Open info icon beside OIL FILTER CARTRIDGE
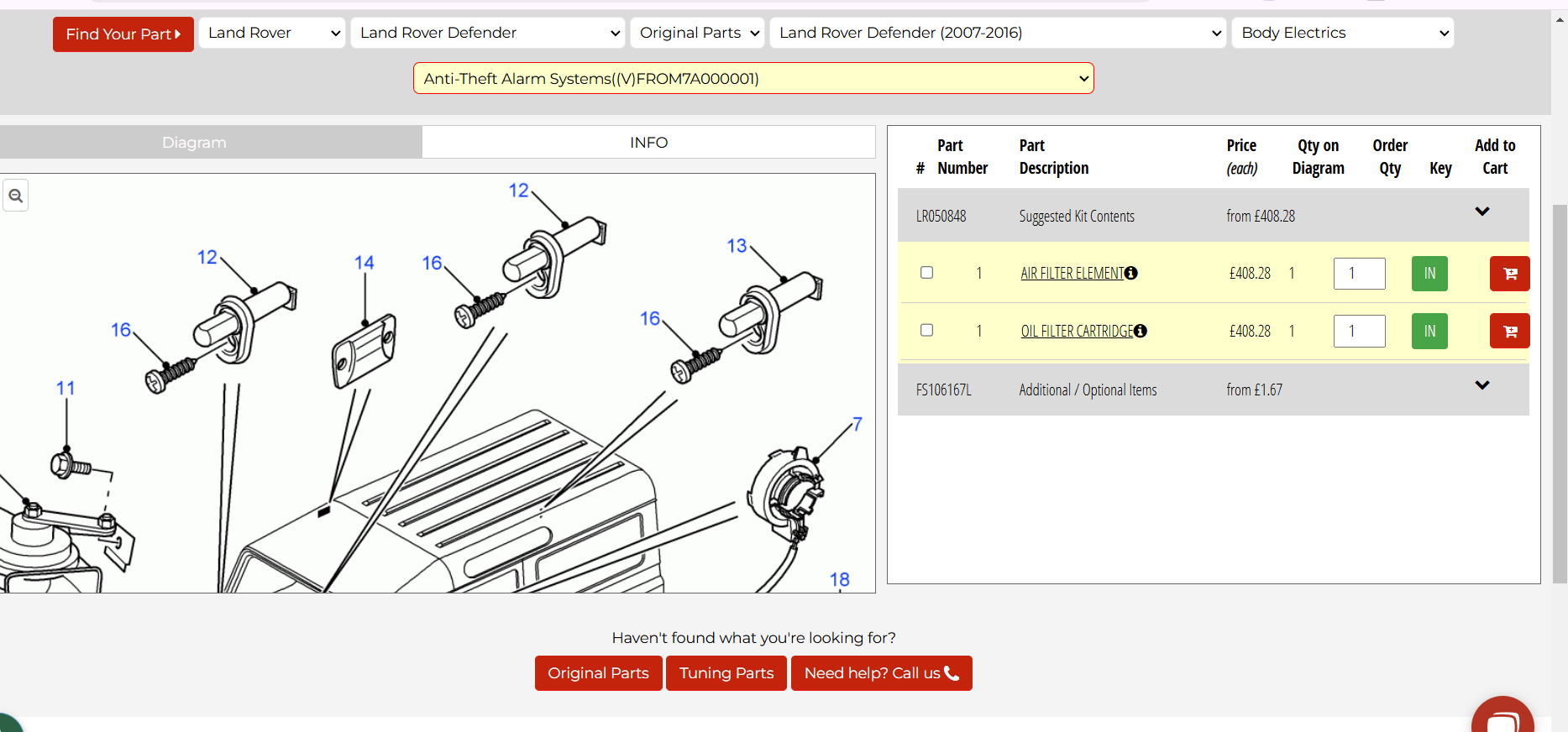The width and height of the screenshot is (1568, 732). [x=1141, y=331]
